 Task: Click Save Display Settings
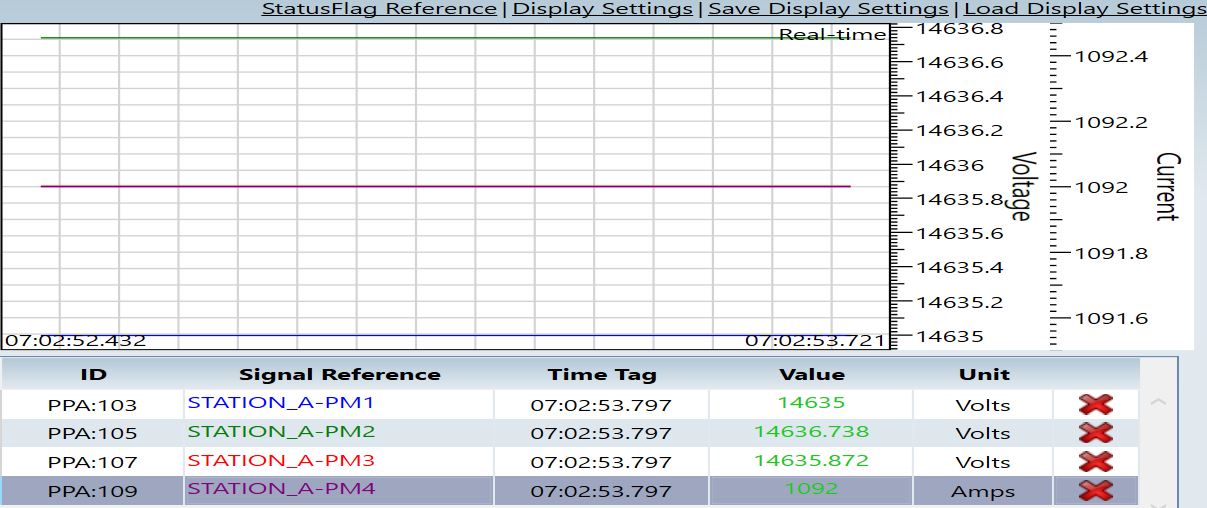(x=828, y=9)
